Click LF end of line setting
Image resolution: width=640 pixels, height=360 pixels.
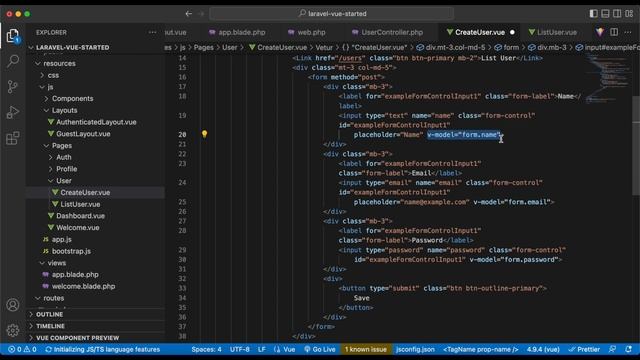click(262, 349)
